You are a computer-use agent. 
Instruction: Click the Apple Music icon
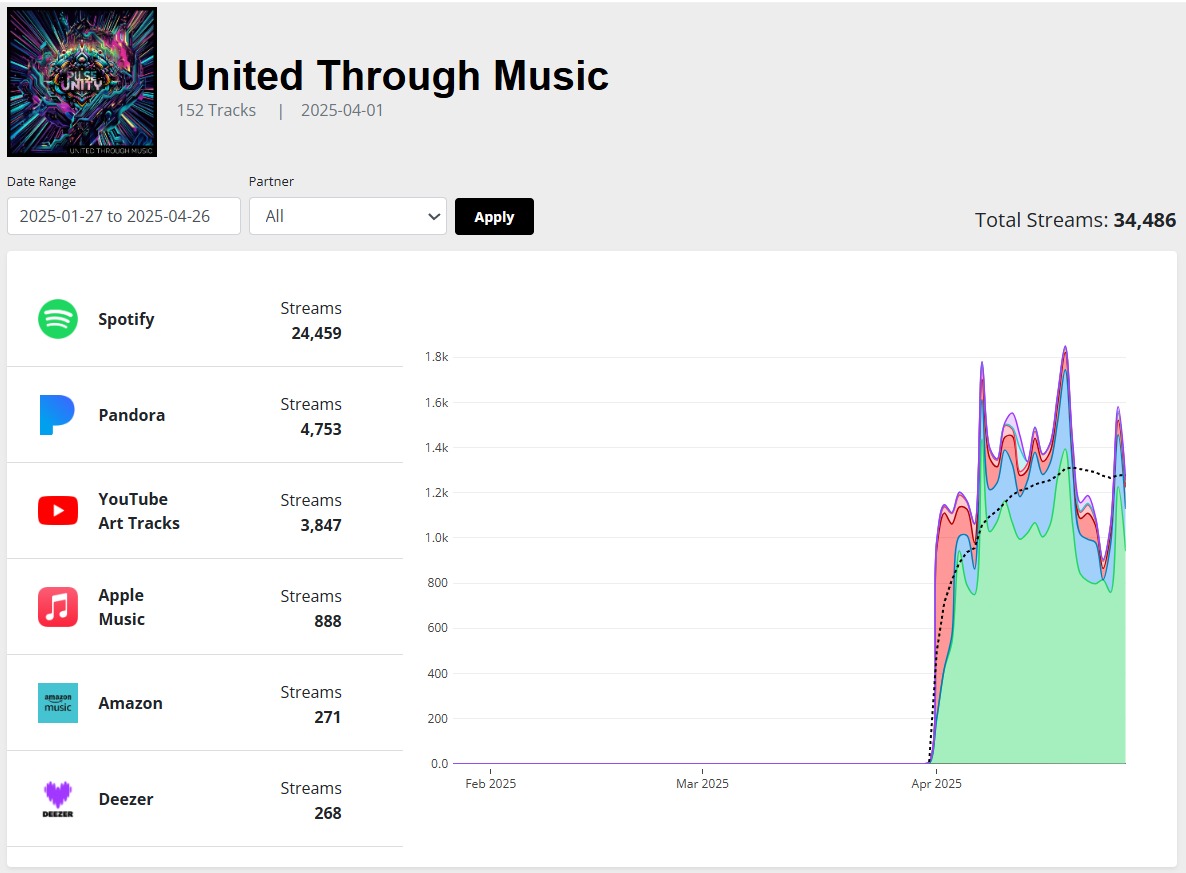click(57, 607)
